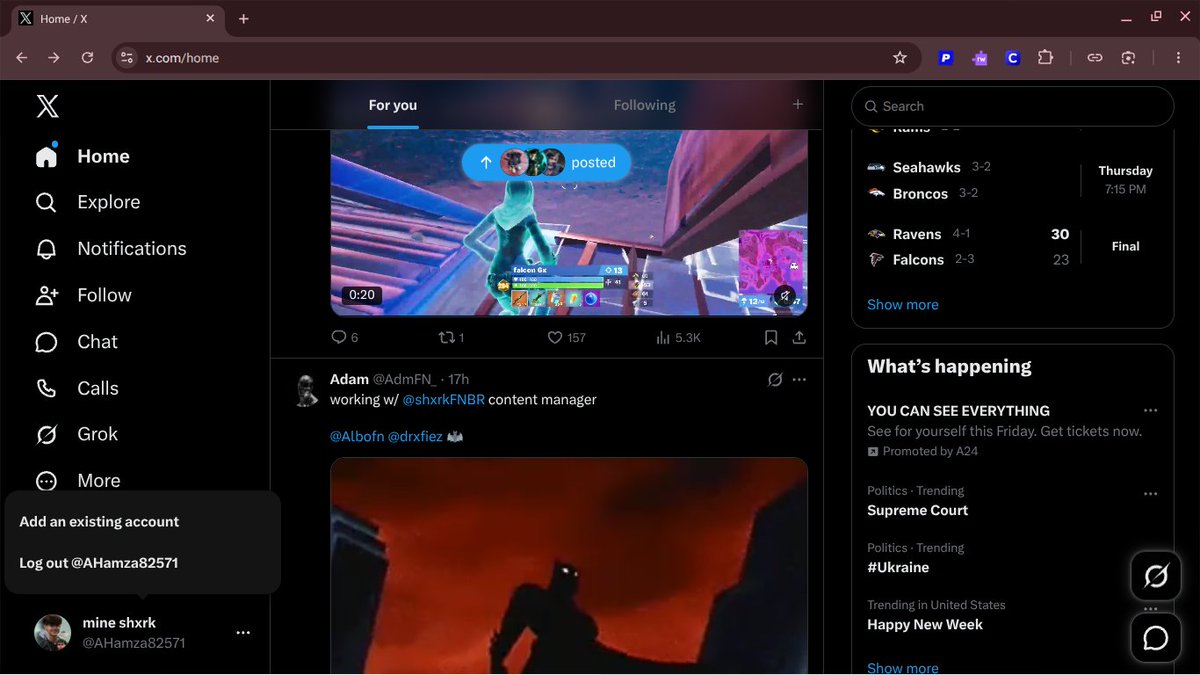The height and width of the screenshot is (675, 1200).
Task: Click Show more under the NFL scores
Action: click(x=903, y=305)
